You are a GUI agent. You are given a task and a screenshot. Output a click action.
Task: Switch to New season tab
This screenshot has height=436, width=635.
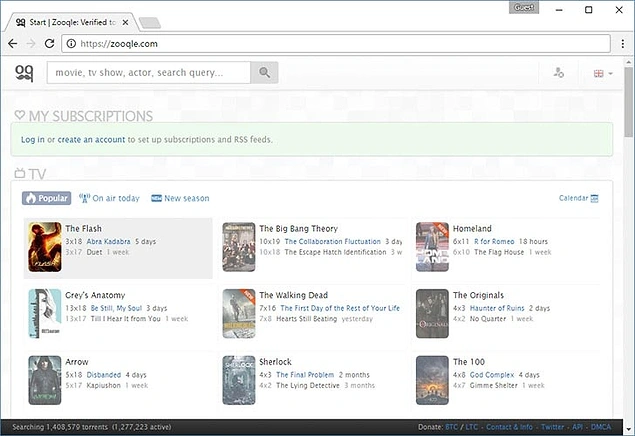pyautogui.click(x=180, y=198)
